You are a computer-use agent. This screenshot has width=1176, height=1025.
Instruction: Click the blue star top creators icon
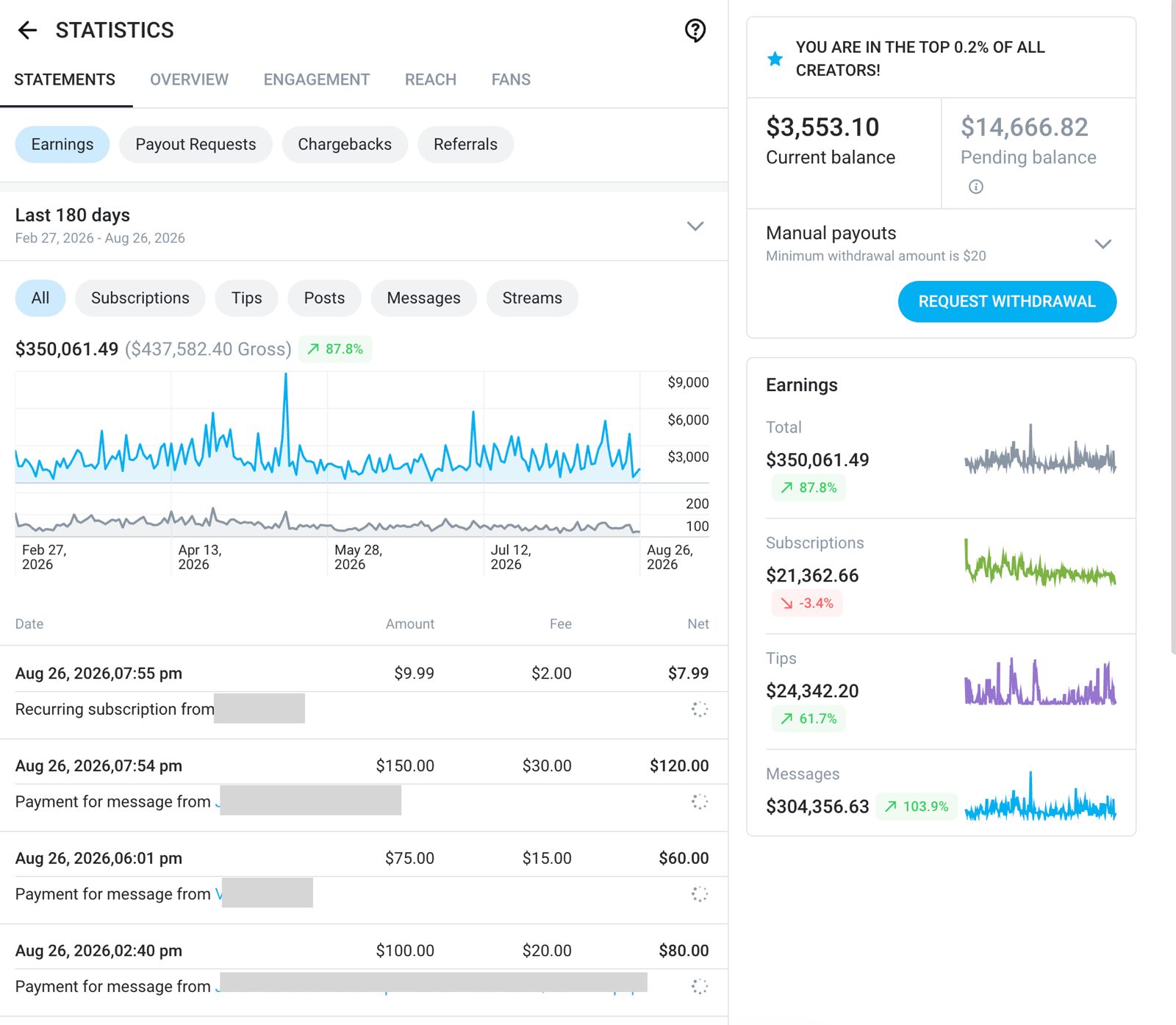[x=775, y=59]
